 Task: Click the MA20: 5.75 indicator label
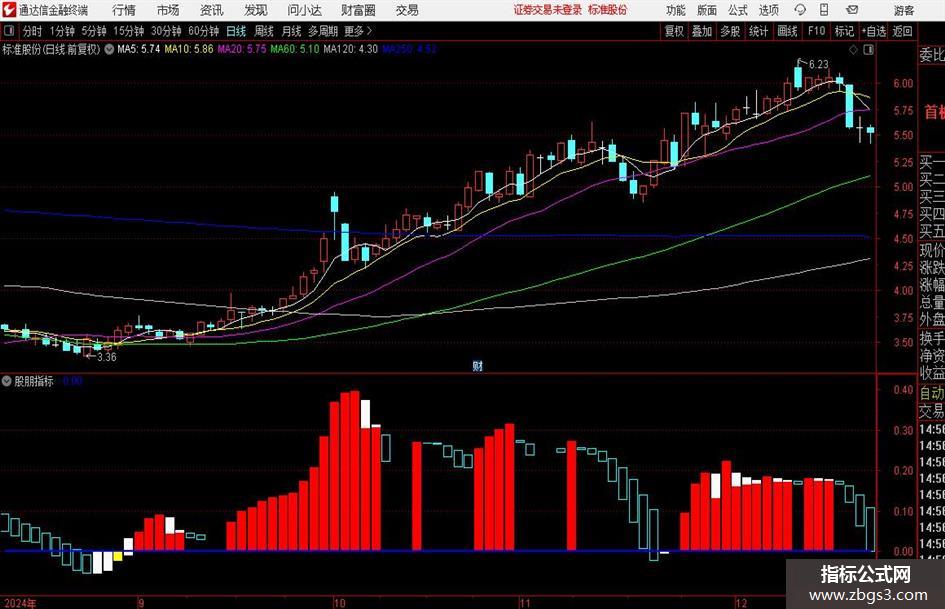coord(242,49)
